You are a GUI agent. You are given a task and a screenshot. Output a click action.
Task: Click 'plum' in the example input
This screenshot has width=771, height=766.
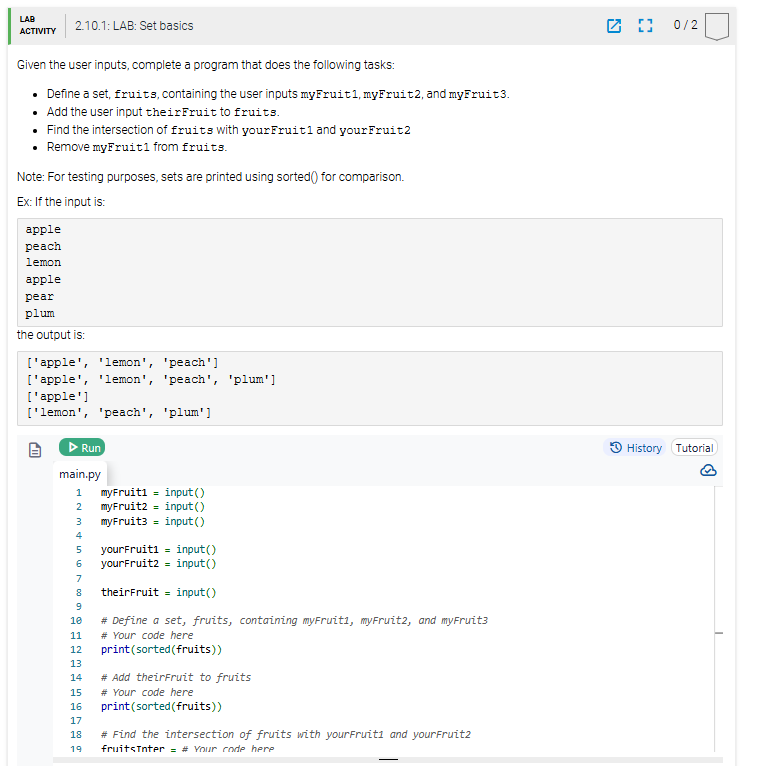click(x=40, y=313)
